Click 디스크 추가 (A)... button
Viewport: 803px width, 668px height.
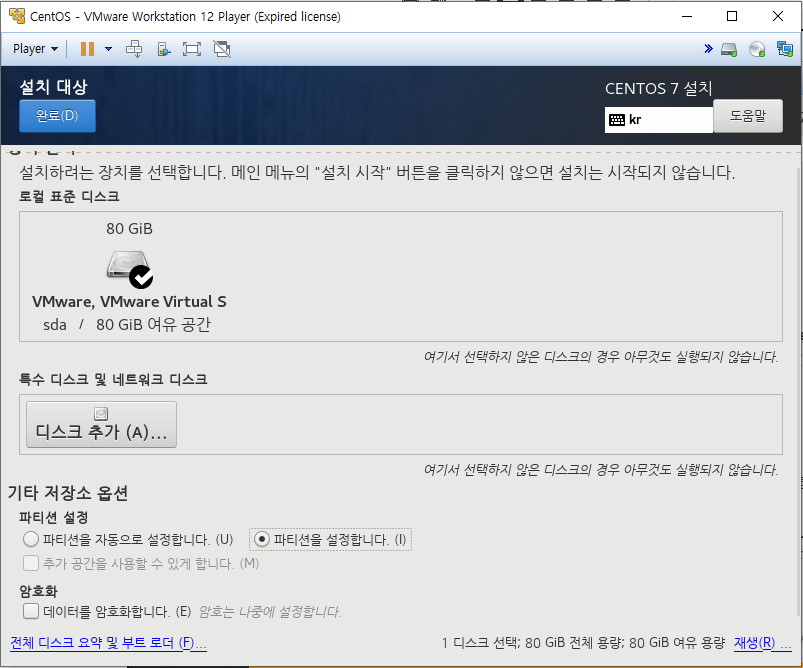tap(101, 425)
